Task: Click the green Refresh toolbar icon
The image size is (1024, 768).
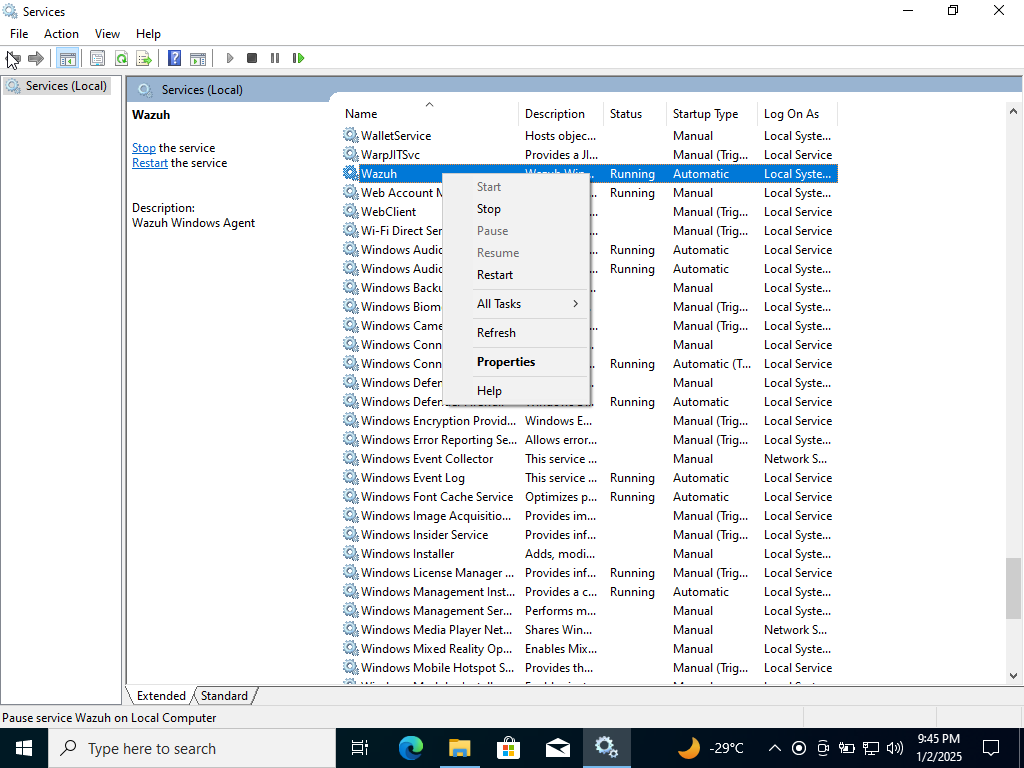Action: point(121,58)
